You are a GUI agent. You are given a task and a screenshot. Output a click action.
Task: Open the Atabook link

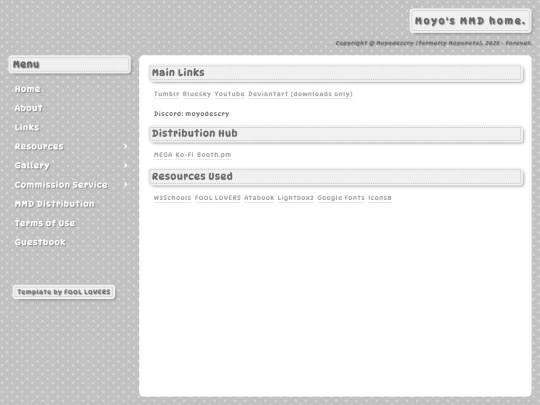coord(259,198)
